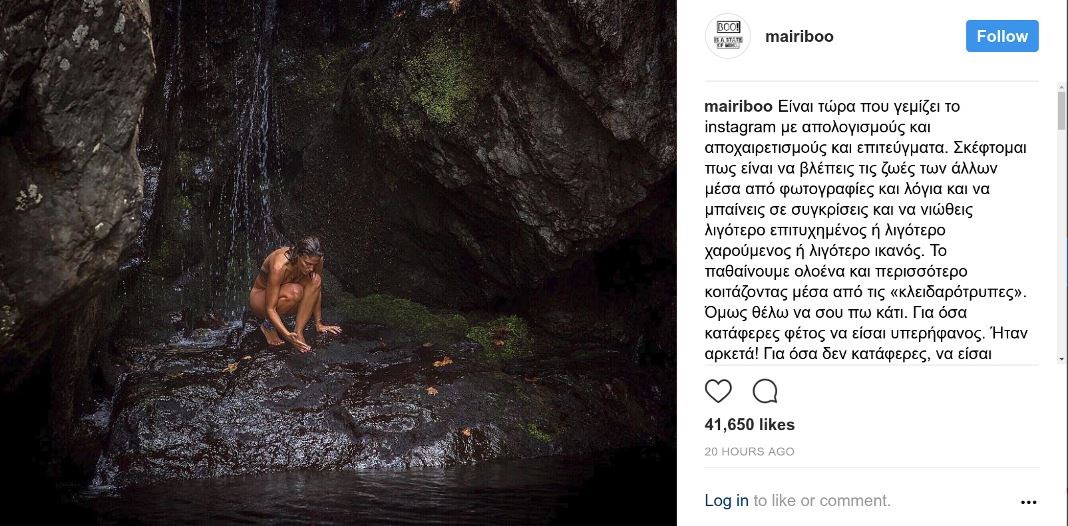Click the Log in link

(x=726, y=501)
